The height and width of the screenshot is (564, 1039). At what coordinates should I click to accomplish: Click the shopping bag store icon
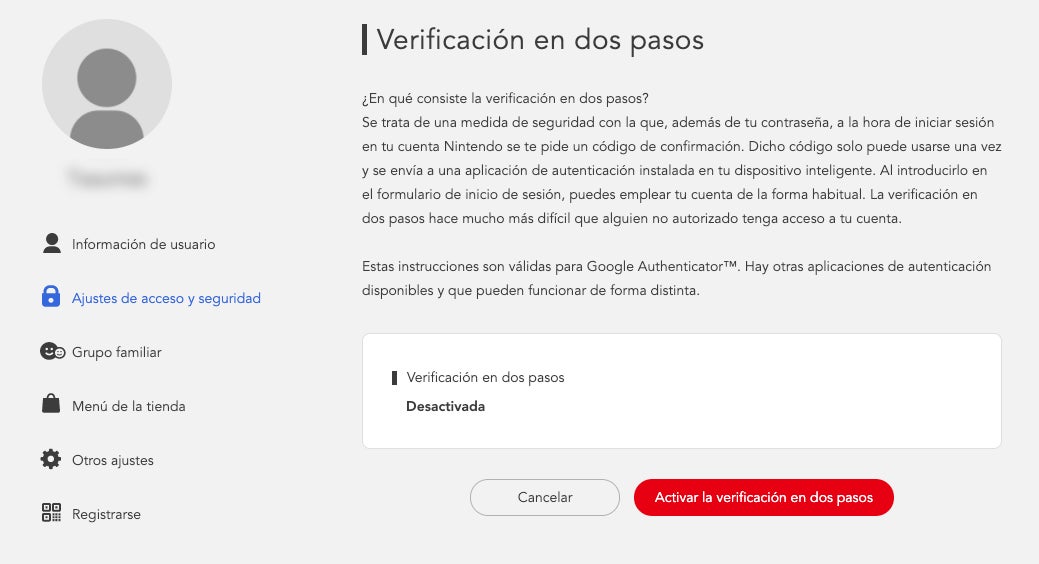[51, 405]
